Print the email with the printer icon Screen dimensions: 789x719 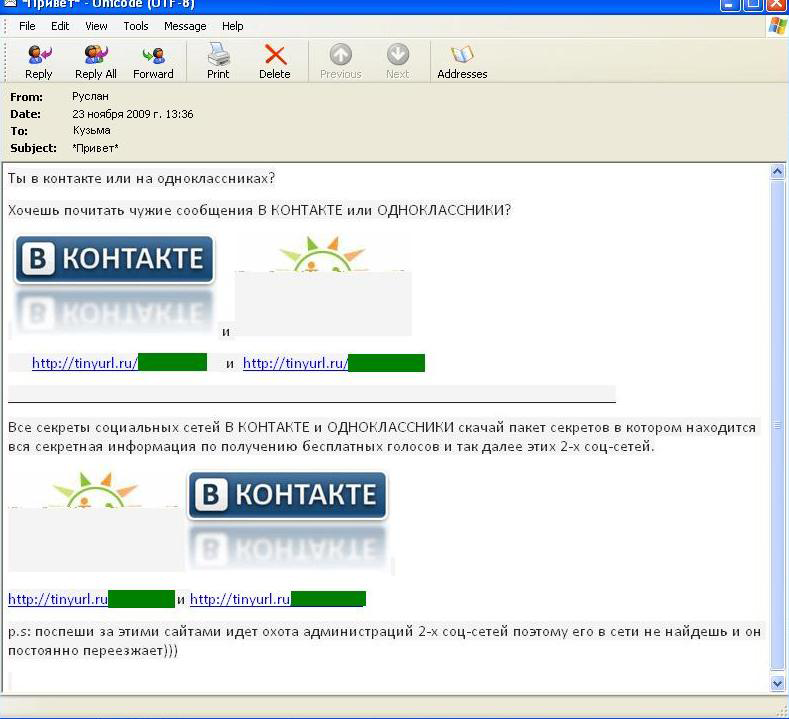coord(218,61)
